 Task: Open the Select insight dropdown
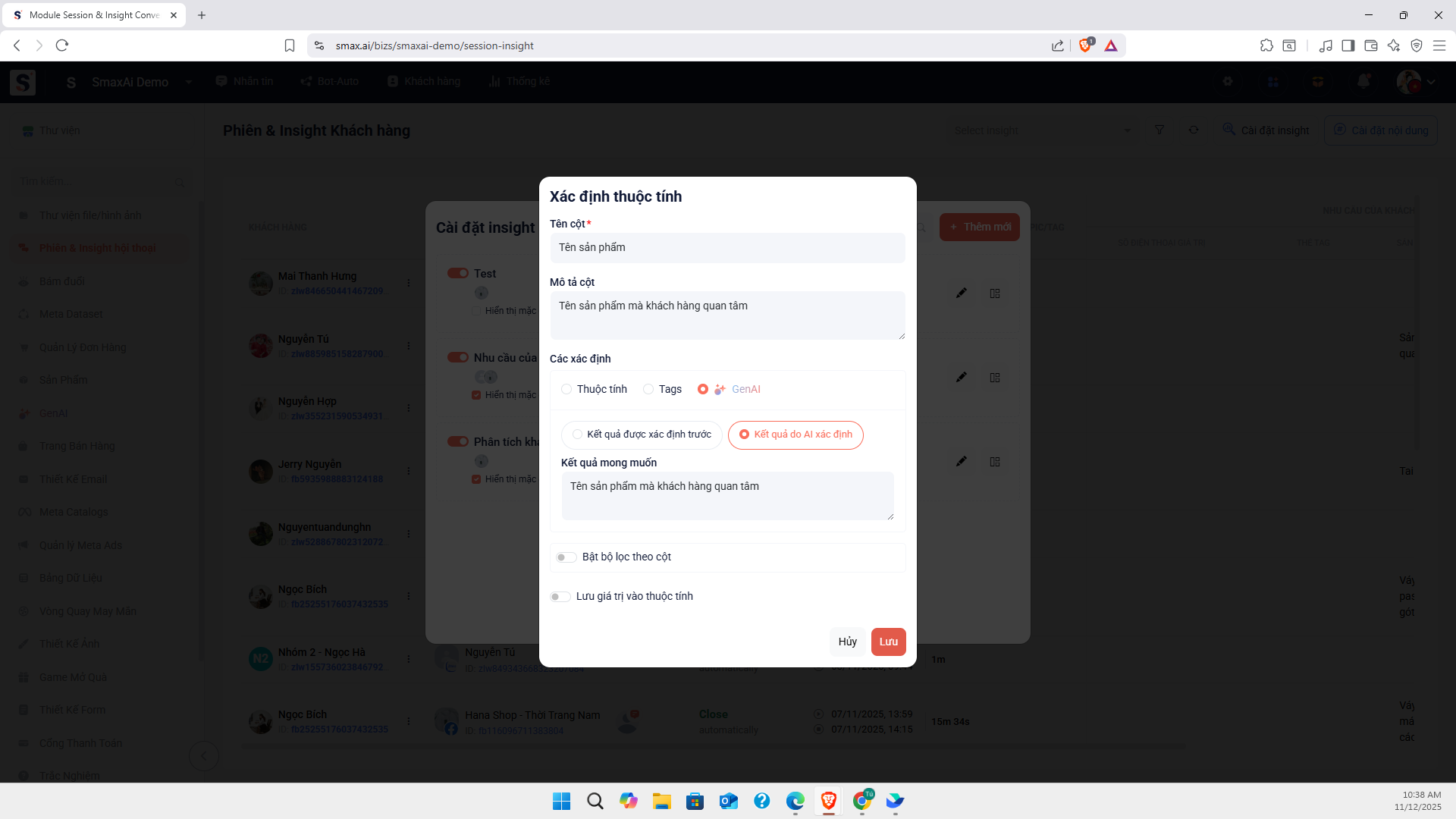pyautogui.click(x=1042, y=130)
